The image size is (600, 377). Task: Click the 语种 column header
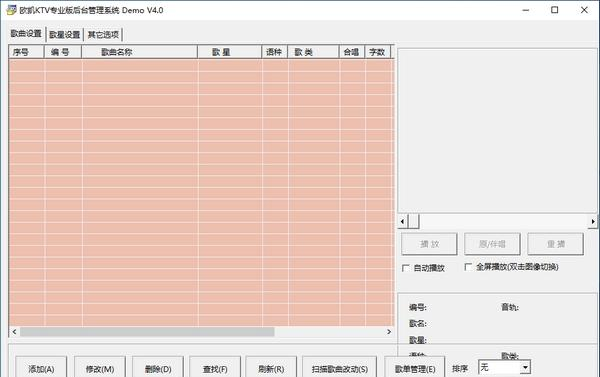pyautogui.click(x=275, y=52)
